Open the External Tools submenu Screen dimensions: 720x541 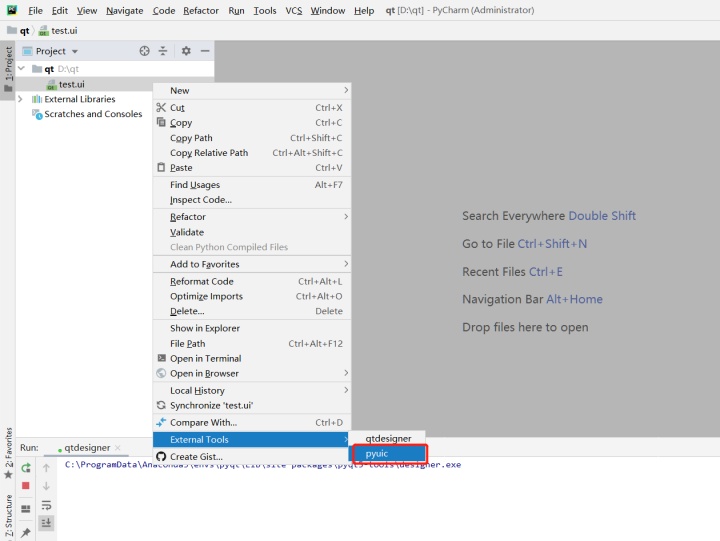click(x=252, y=440)
